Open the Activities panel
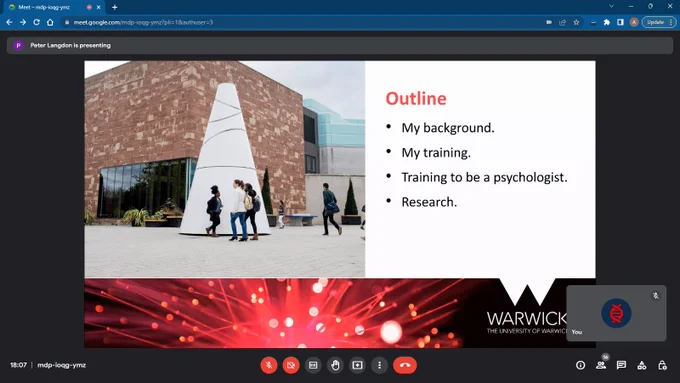Image resolution: width=680 pixels, height=383 pixels. (x=642, y=365)
